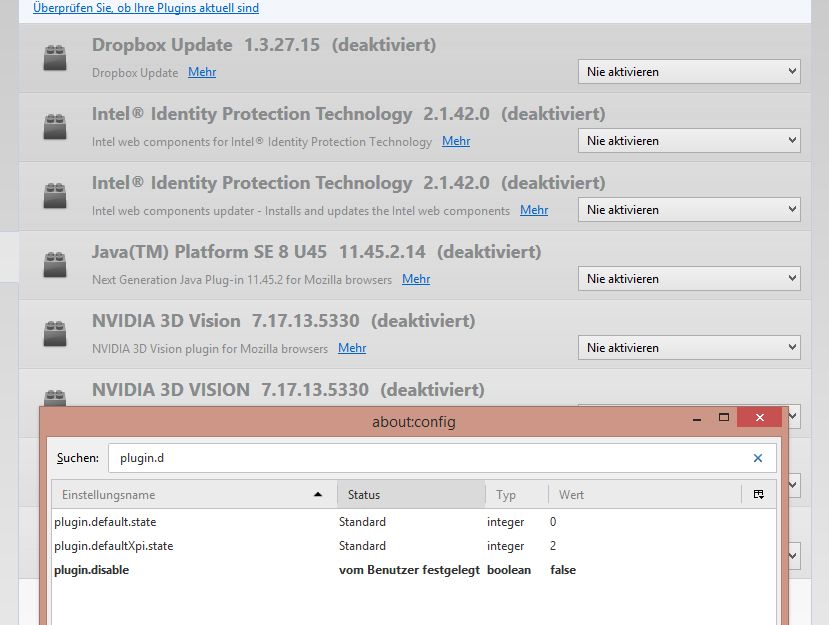
Task: Open Mehr link for Intel web components description
Action: (x=456, y=141)
